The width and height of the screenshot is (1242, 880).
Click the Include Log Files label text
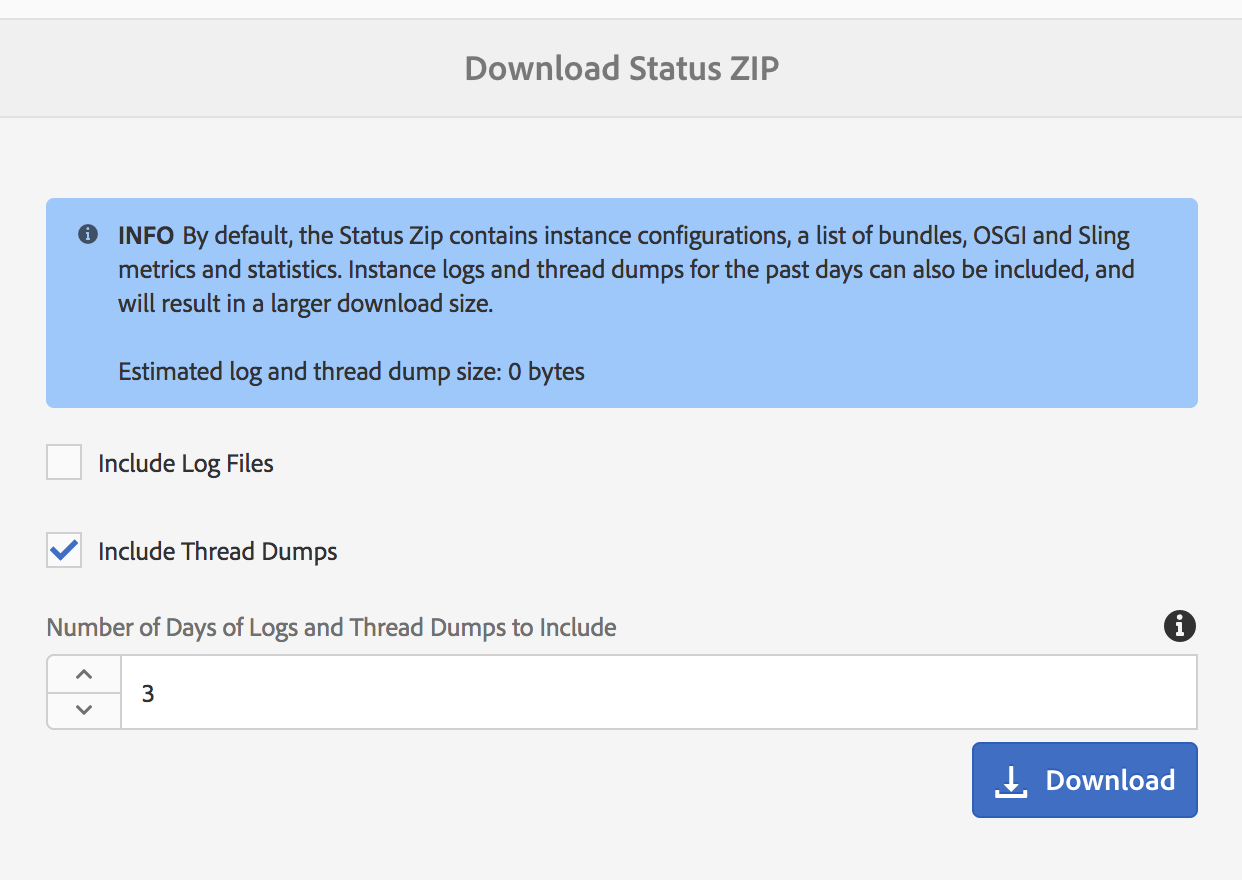click(x=186, y=464)
